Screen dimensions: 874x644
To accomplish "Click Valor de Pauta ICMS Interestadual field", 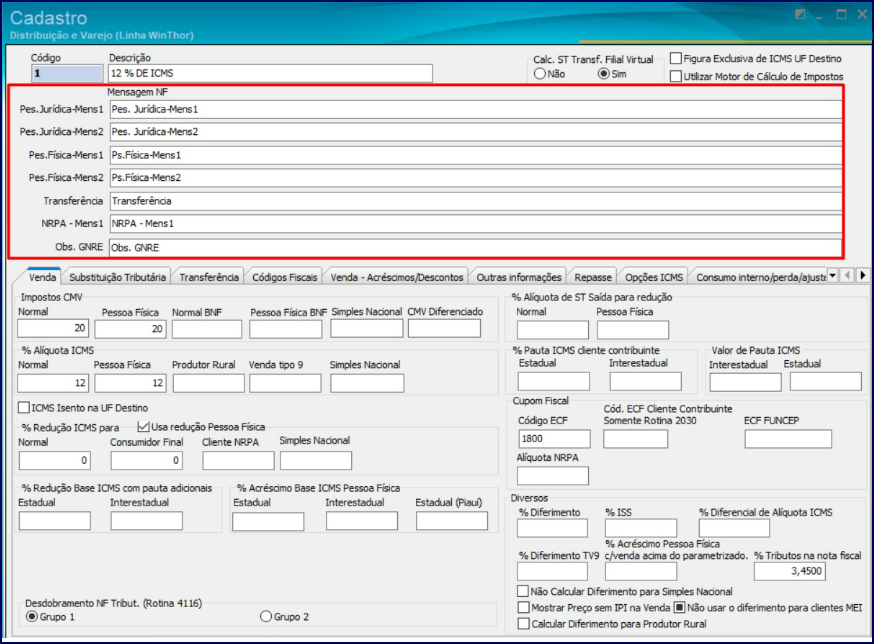I will point(745,382).
